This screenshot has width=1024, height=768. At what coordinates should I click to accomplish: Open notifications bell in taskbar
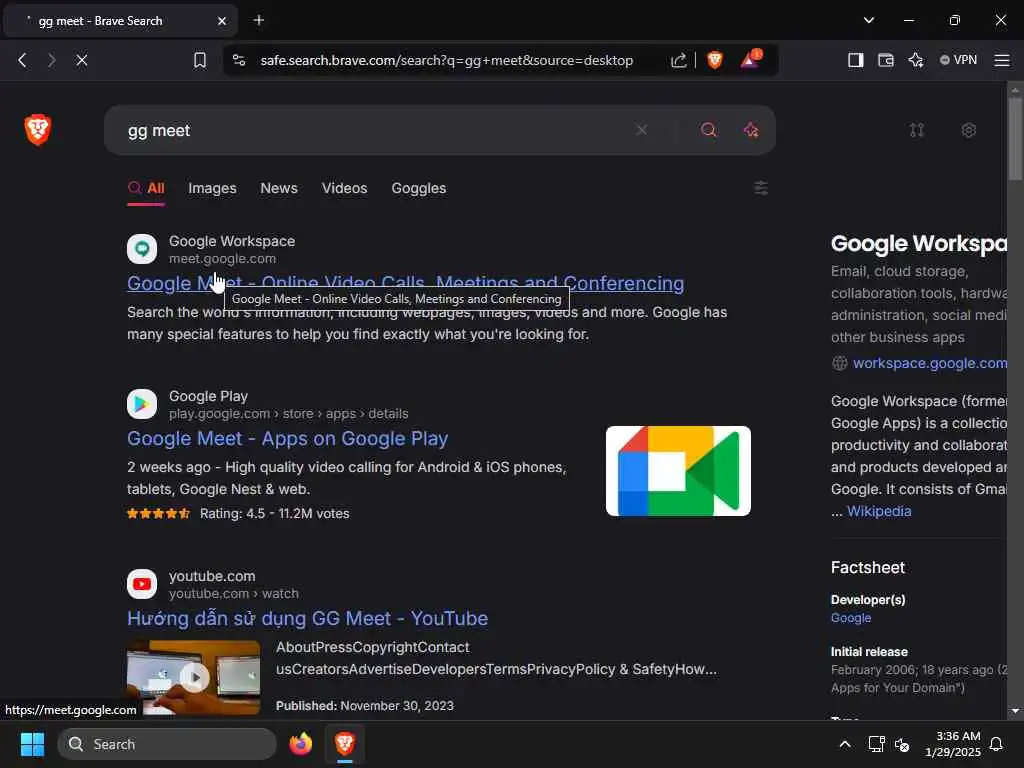[996, 744]
